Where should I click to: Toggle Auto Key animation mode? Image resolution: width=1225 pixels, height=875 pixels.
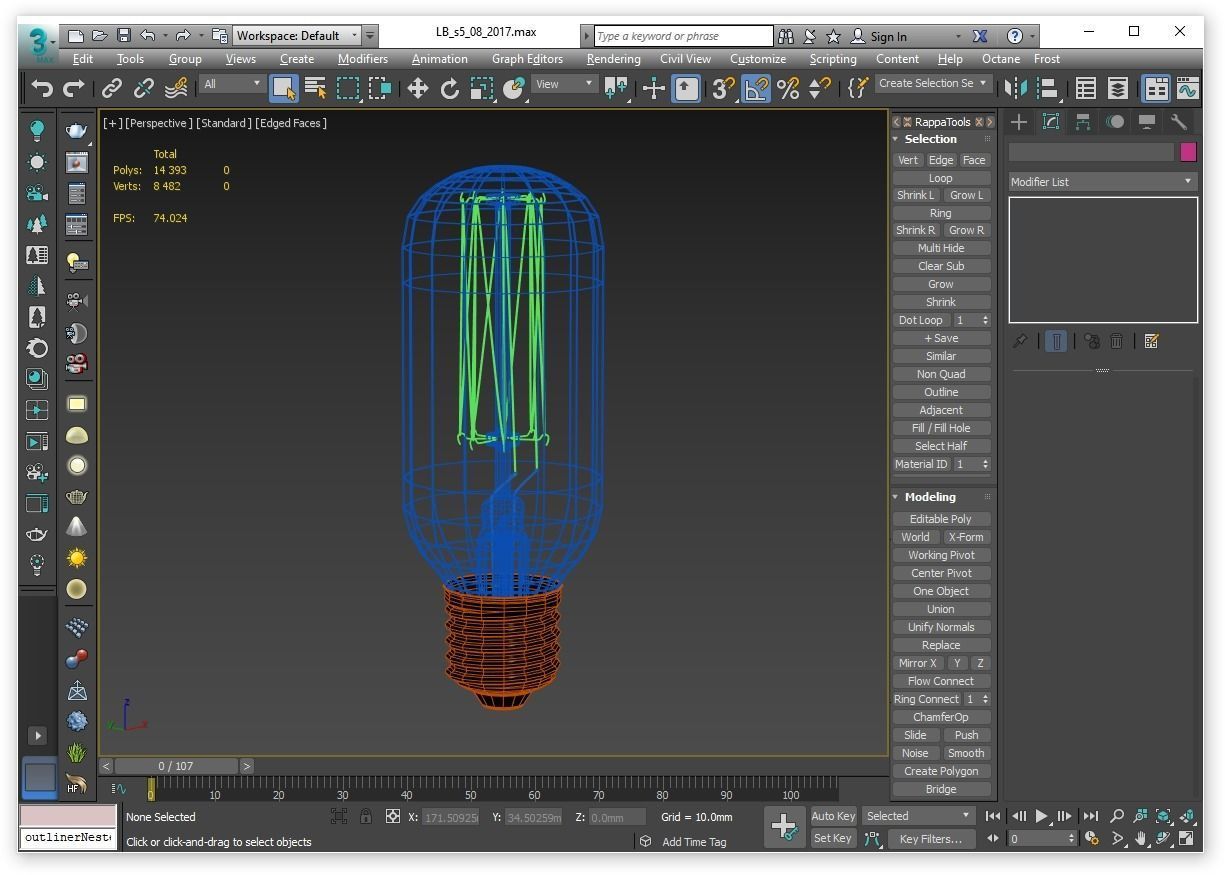833,816
